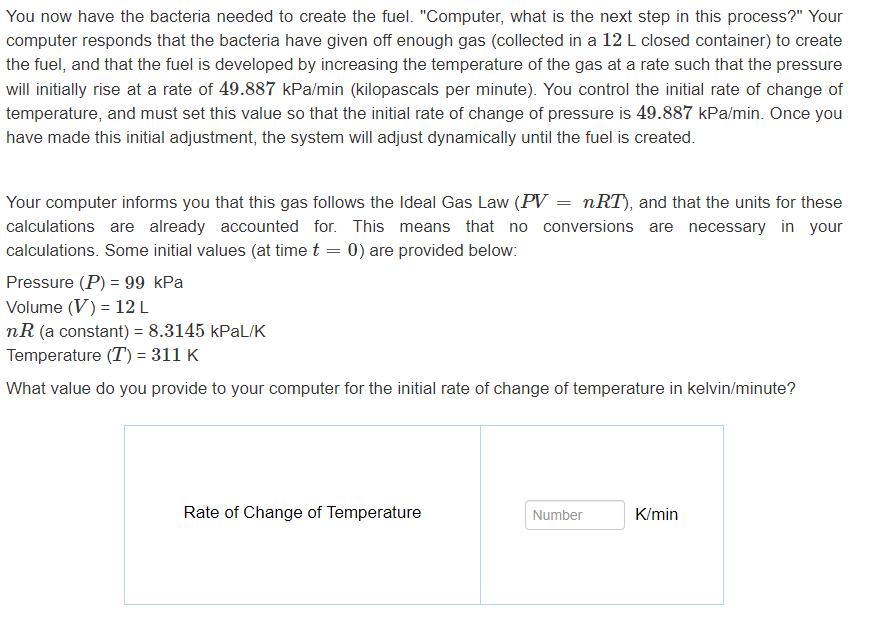This screenshot has width=874, height=619.
Task: Click the words Ideal Gas Law
Action: click(454, 202)
